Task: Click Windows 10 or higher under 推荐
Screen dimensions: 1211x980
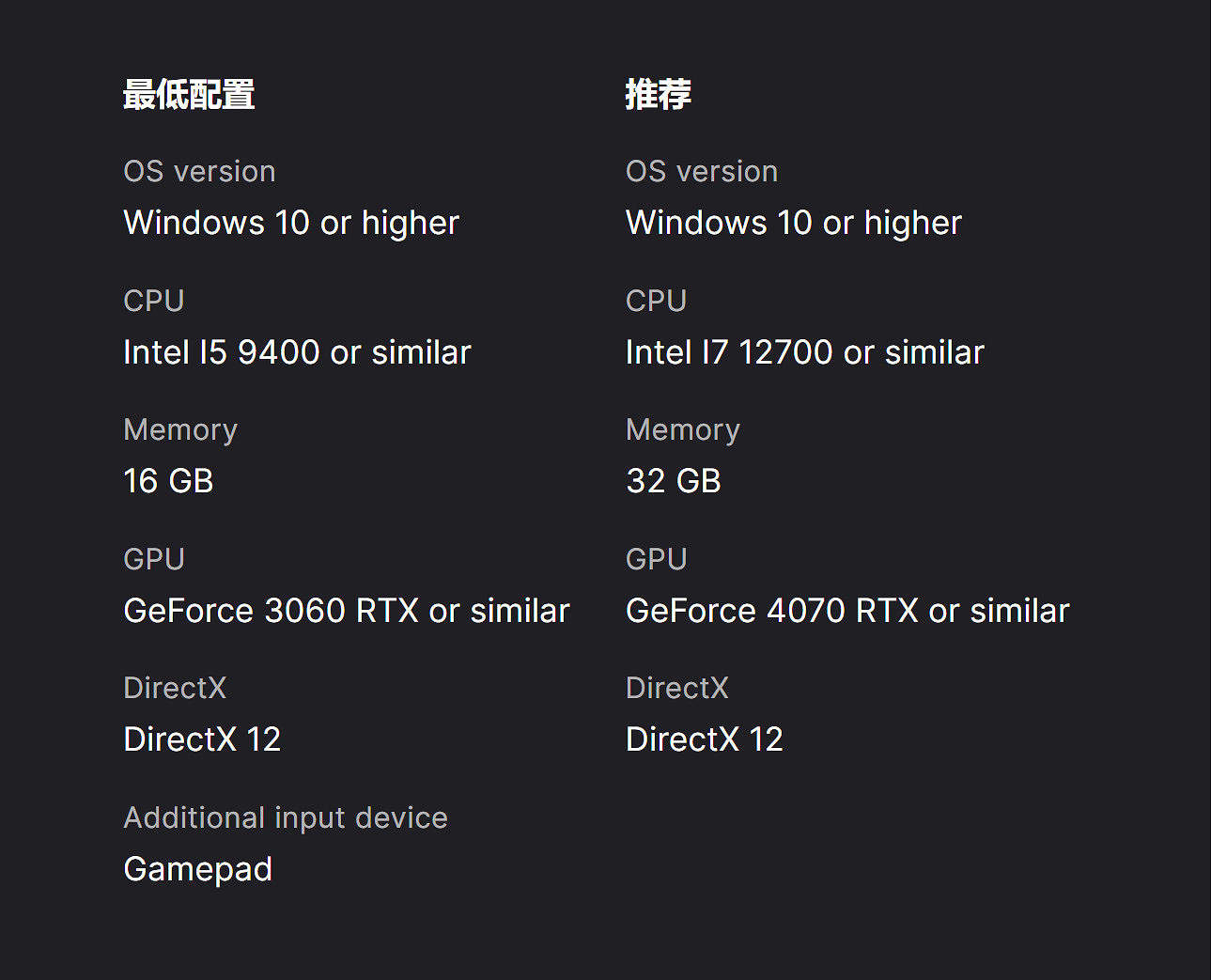Action: [794, 223]
